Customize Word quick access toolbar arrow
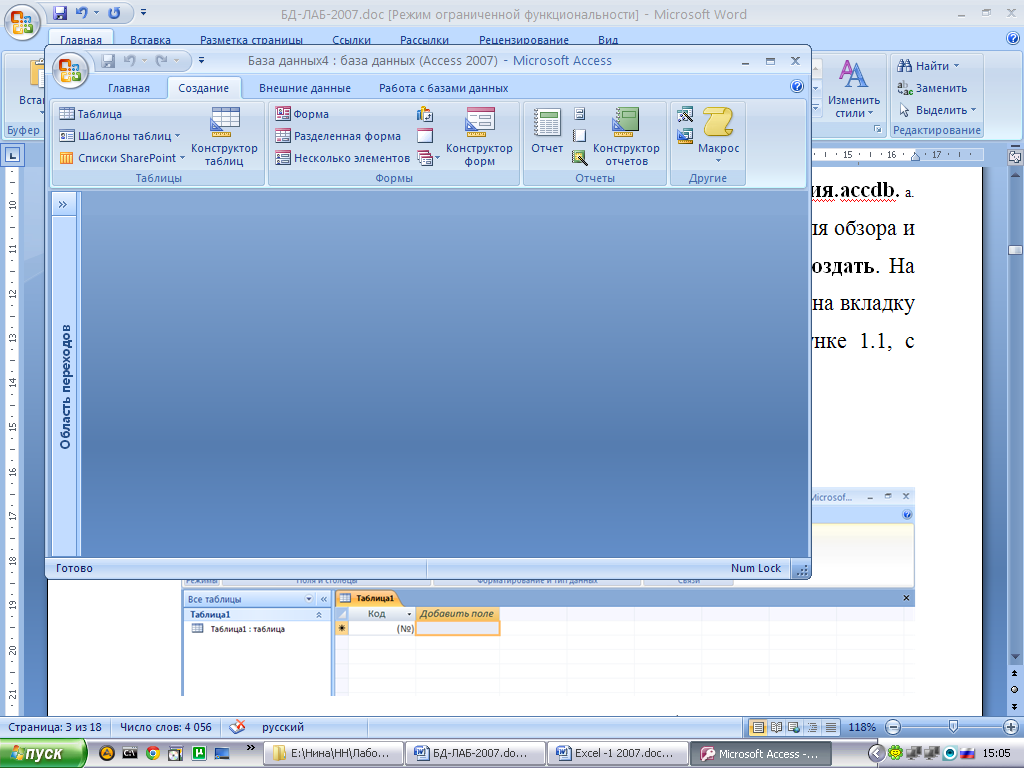The image size is (1024, 768). (x=144, y=12)
